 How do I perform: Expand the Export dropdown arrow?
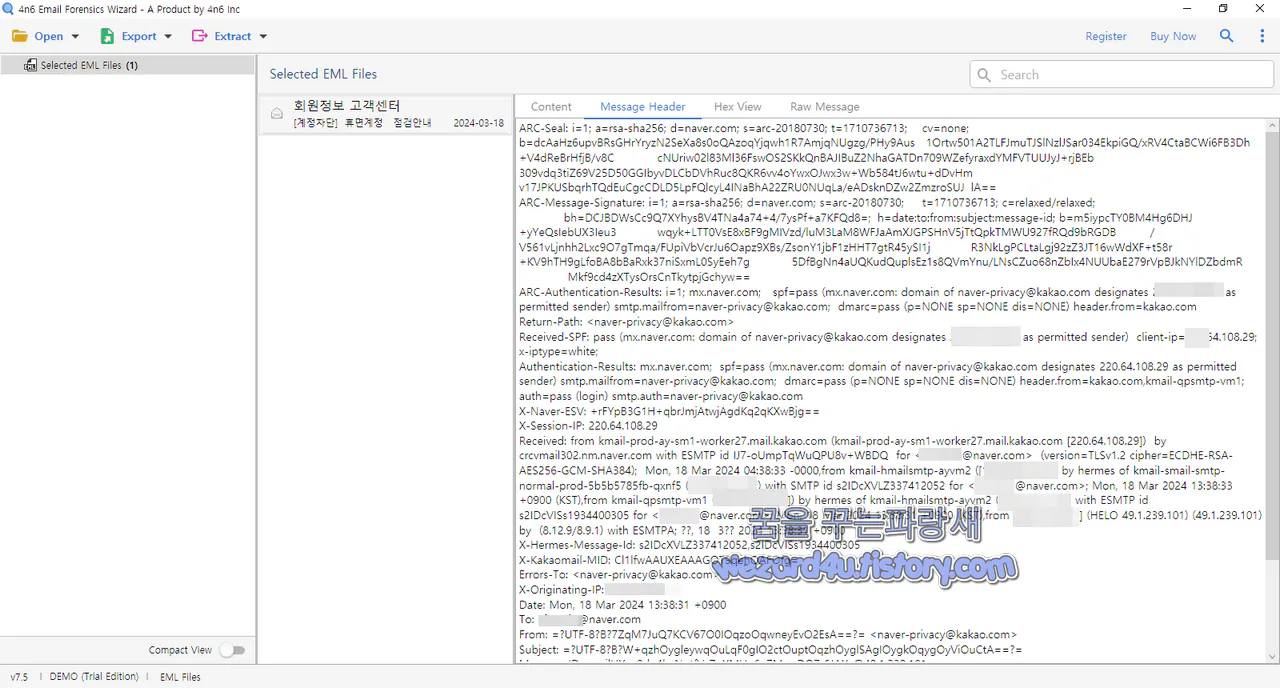tap(168, 37)
